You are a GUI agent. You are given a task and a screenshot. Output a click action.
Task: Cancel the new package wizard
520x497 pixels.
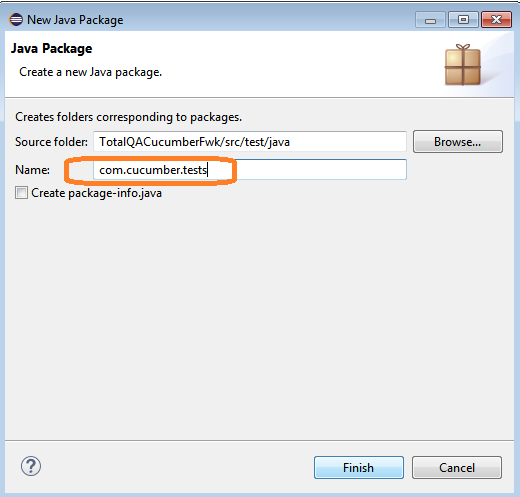[x=457, y=468]
